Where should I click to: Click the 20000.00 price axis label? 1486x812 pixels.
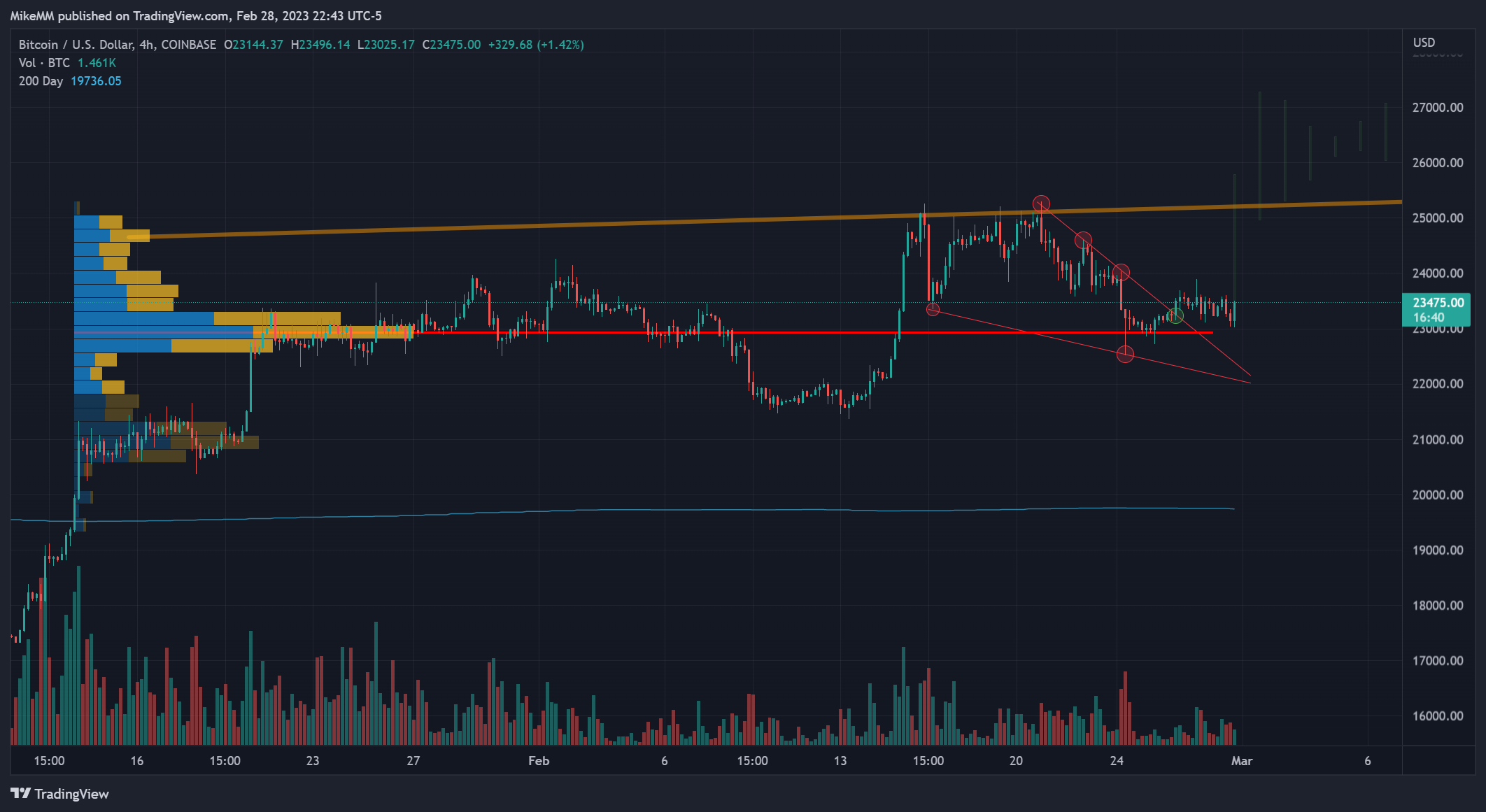coord(1438,495)
